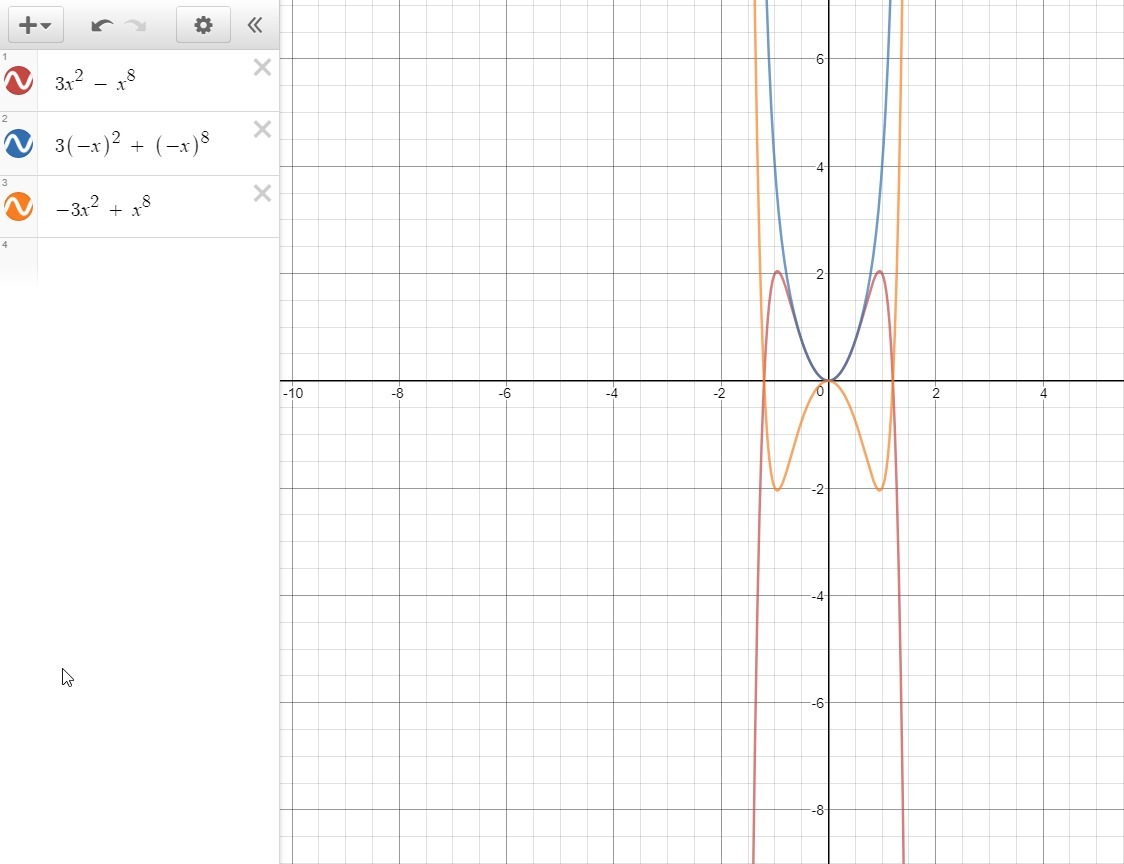Open the add item plus dropdown

tap(35, 25)
